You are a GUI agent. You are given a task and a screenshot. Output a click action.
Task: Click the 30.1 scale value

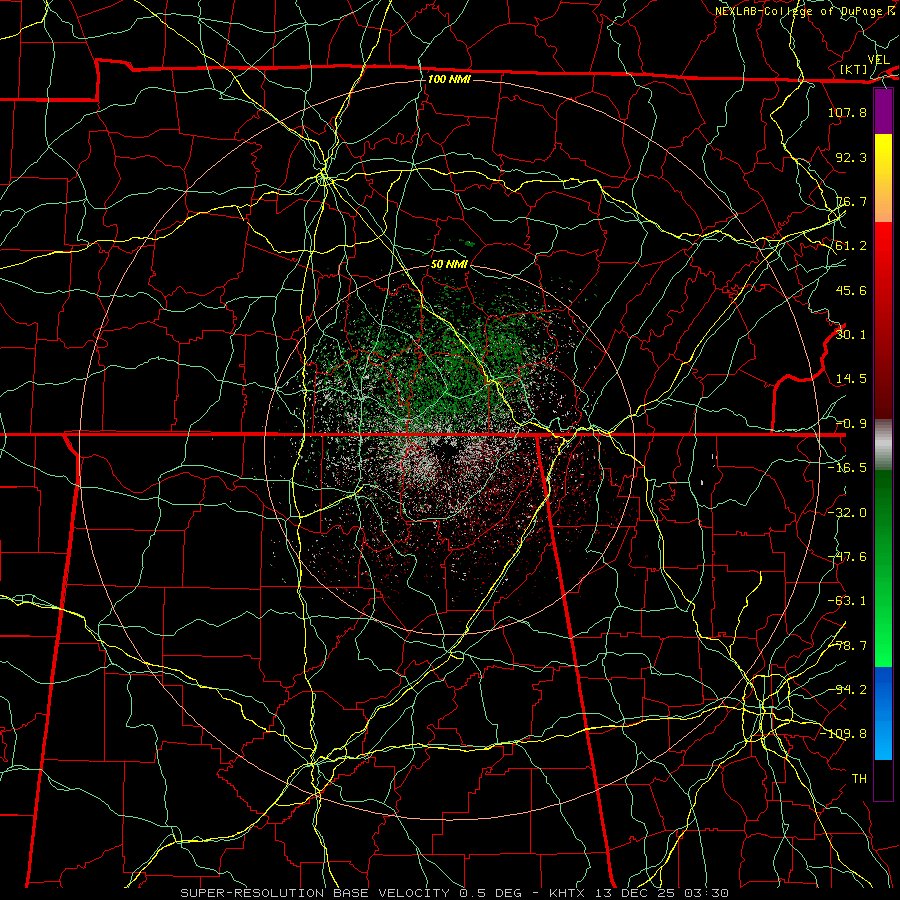click(851, 335)
